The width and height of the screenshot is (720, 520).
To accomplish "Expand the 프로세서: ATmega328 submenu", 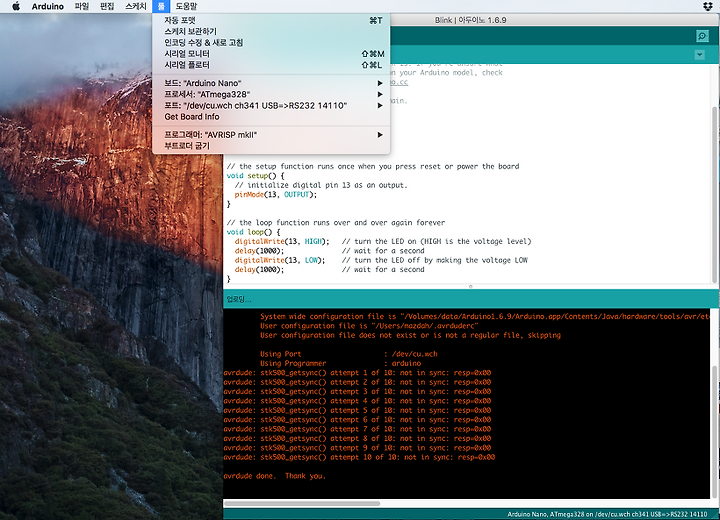I will pyautogui.click(x=271, y=94).
